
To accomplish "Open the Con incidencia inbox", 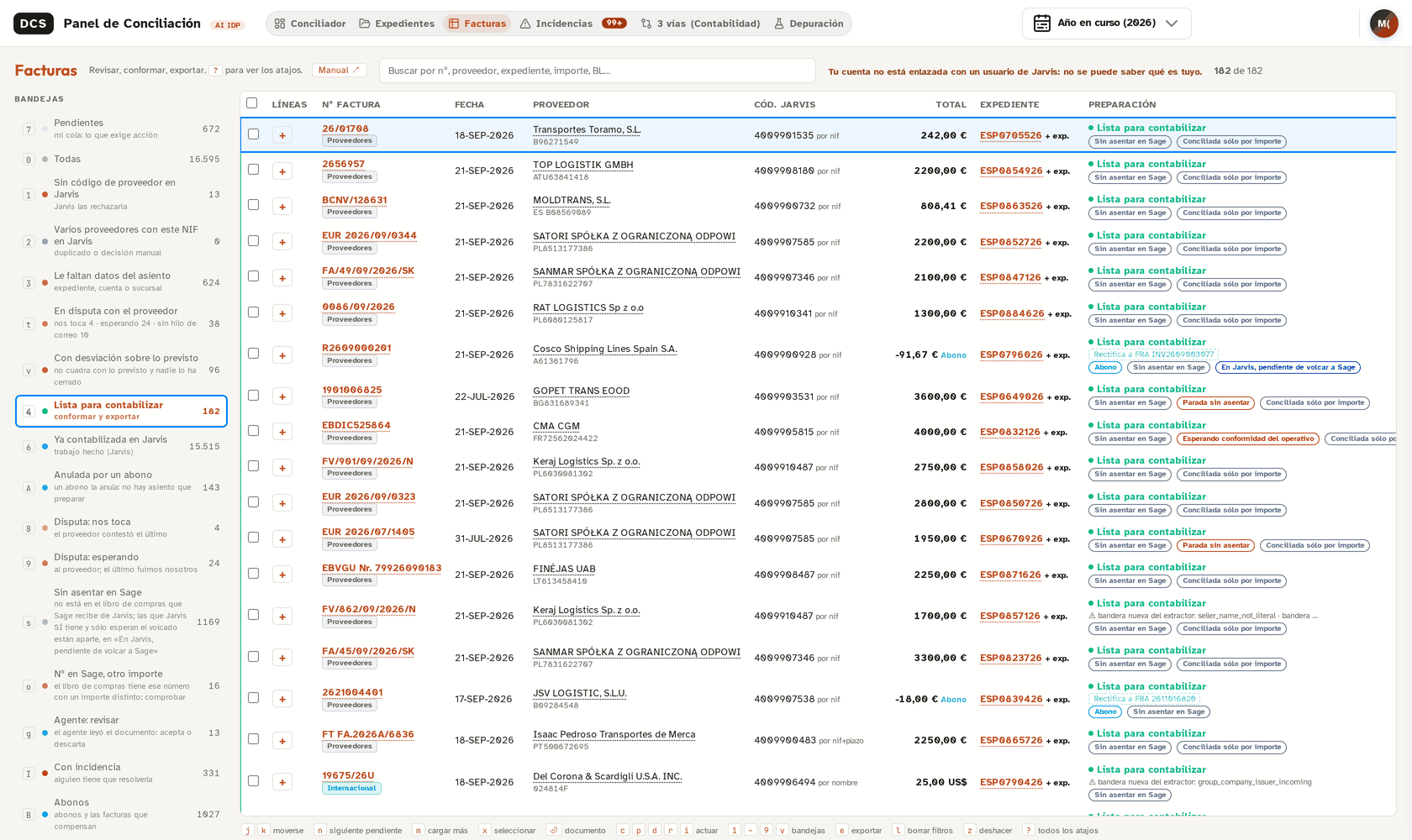I will 121,773.
